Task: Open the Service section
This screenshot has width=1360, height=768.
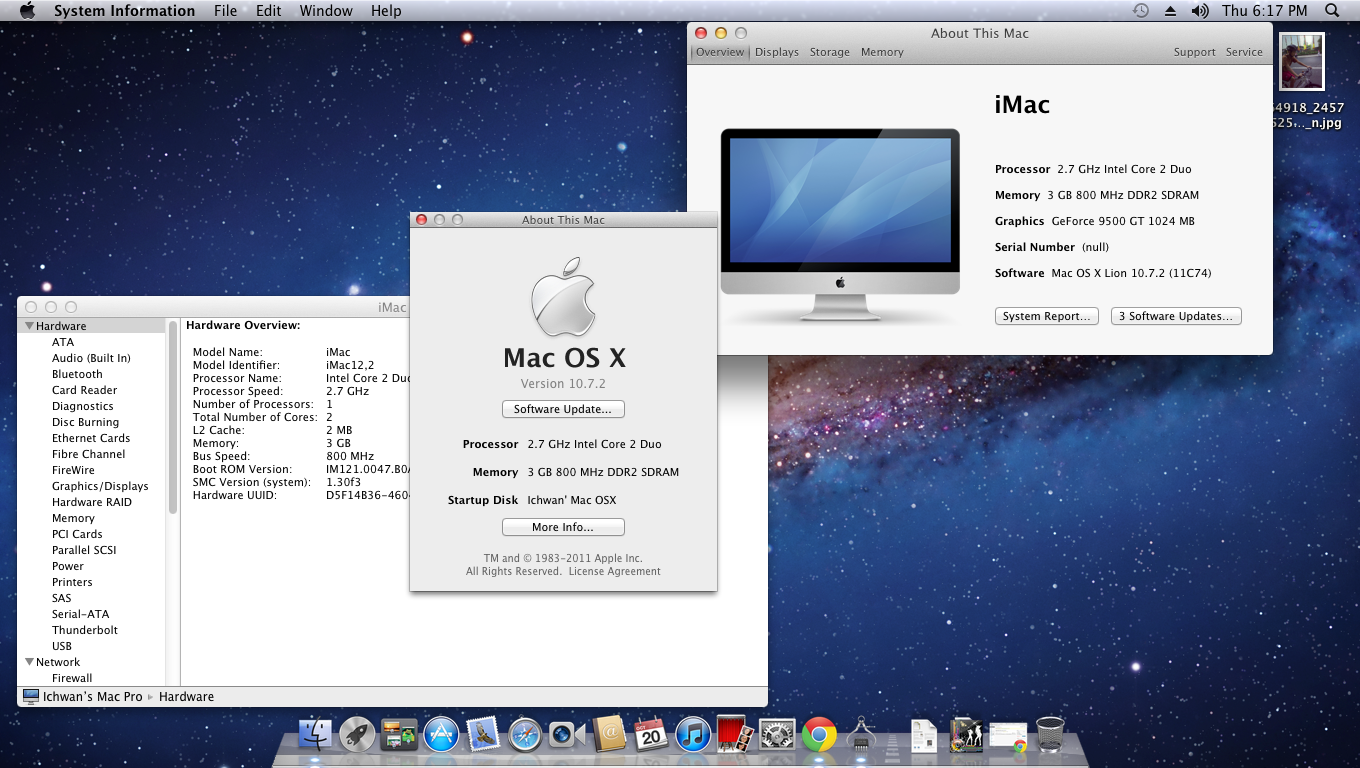Action: tap(1244, 52)
